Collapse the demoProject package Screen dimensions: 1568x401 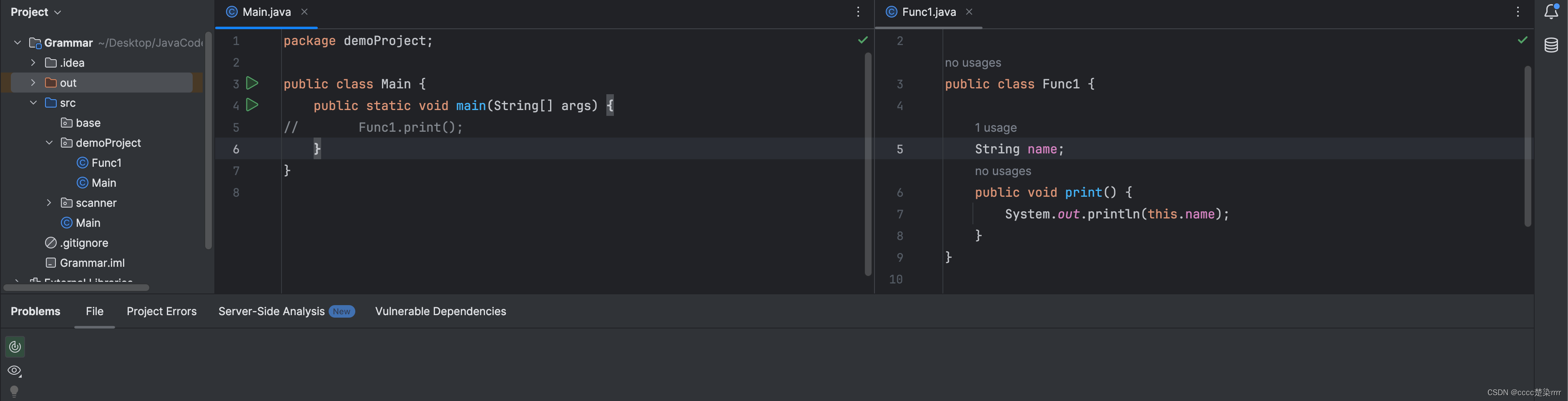[49, 143]
